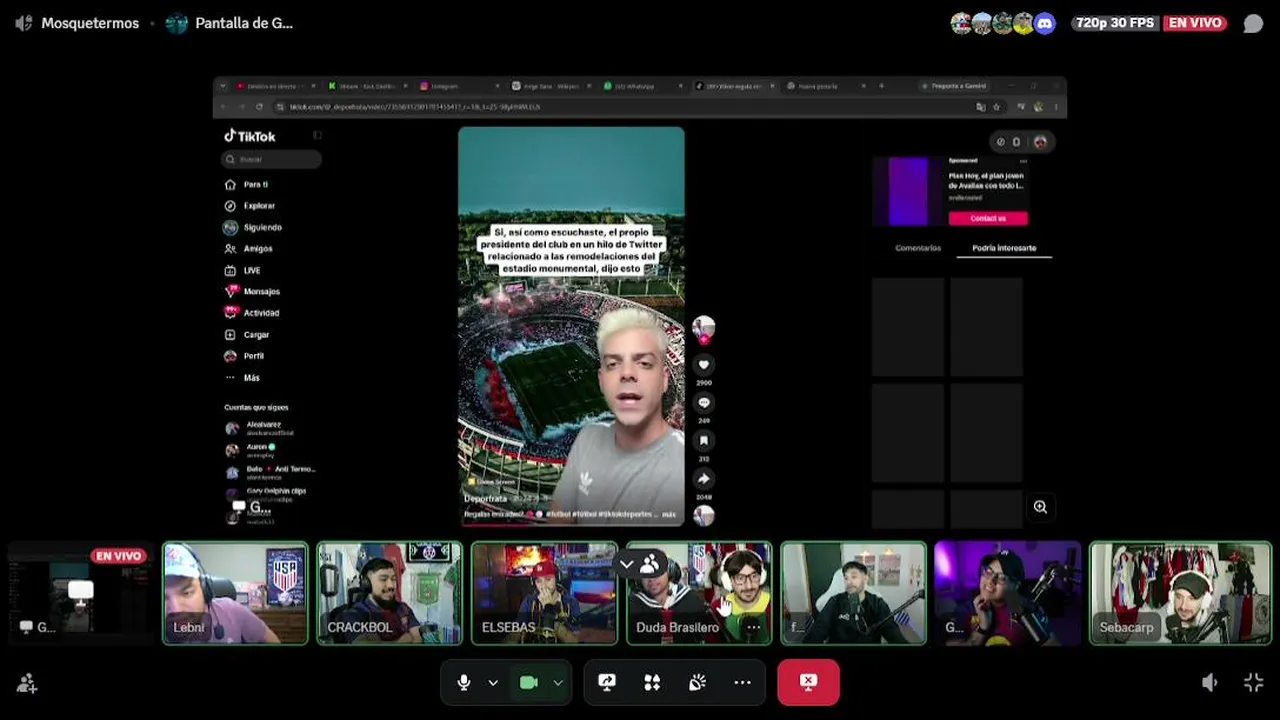Screen dimensions: 1280x720
Task: Open the ad options ellipsis next to Sponsored
Action: tap(1023, 161)
